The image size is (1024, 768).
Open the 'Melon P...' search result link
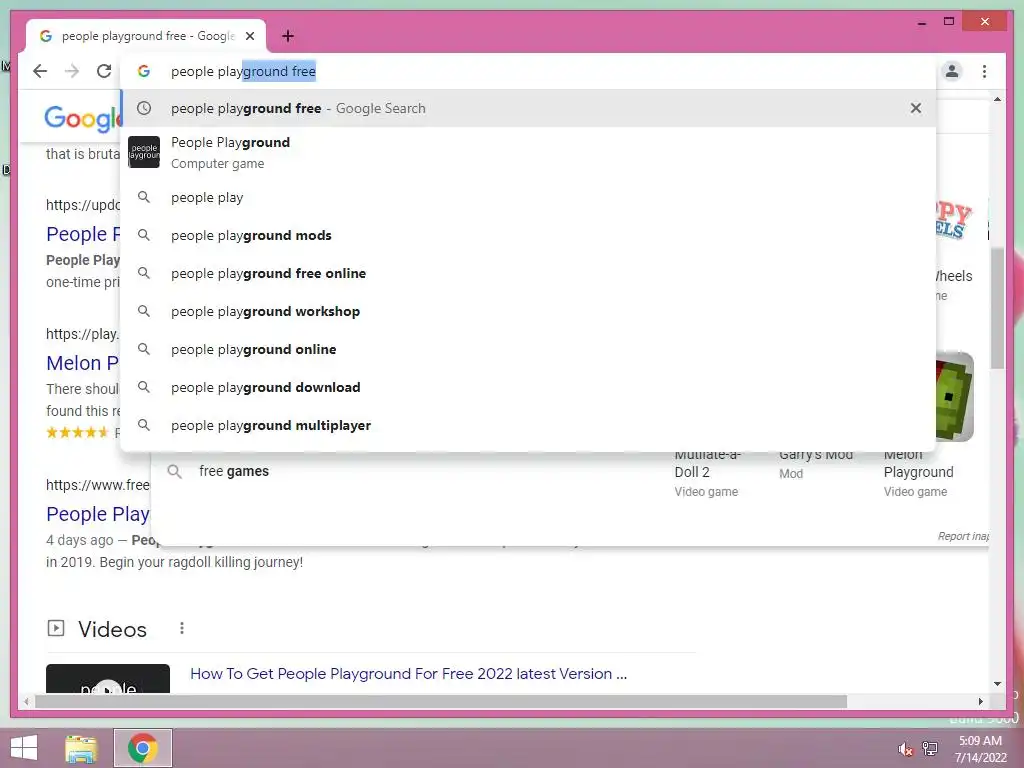pyautogui.click(x=82, y=363)
